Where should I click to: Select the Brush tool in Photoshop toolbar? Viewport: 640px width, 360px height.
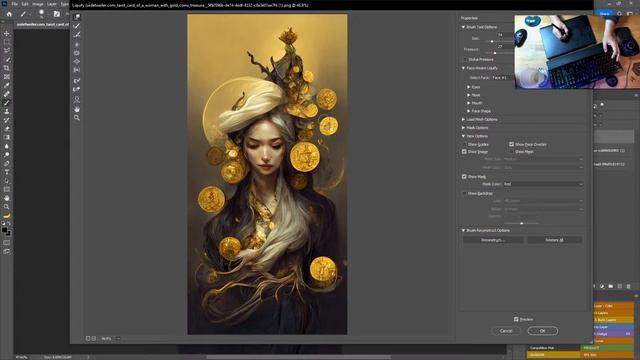7,103
